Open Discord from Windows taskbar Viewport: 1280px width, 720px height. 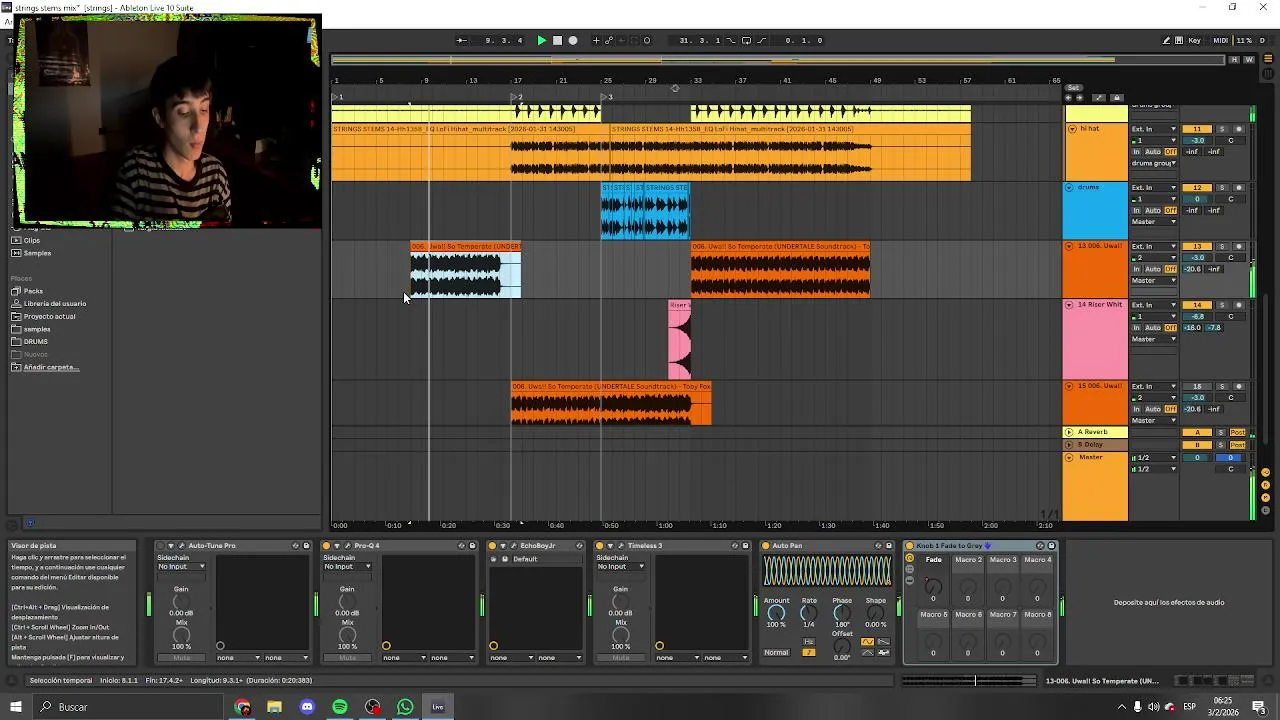coord(307,707)
